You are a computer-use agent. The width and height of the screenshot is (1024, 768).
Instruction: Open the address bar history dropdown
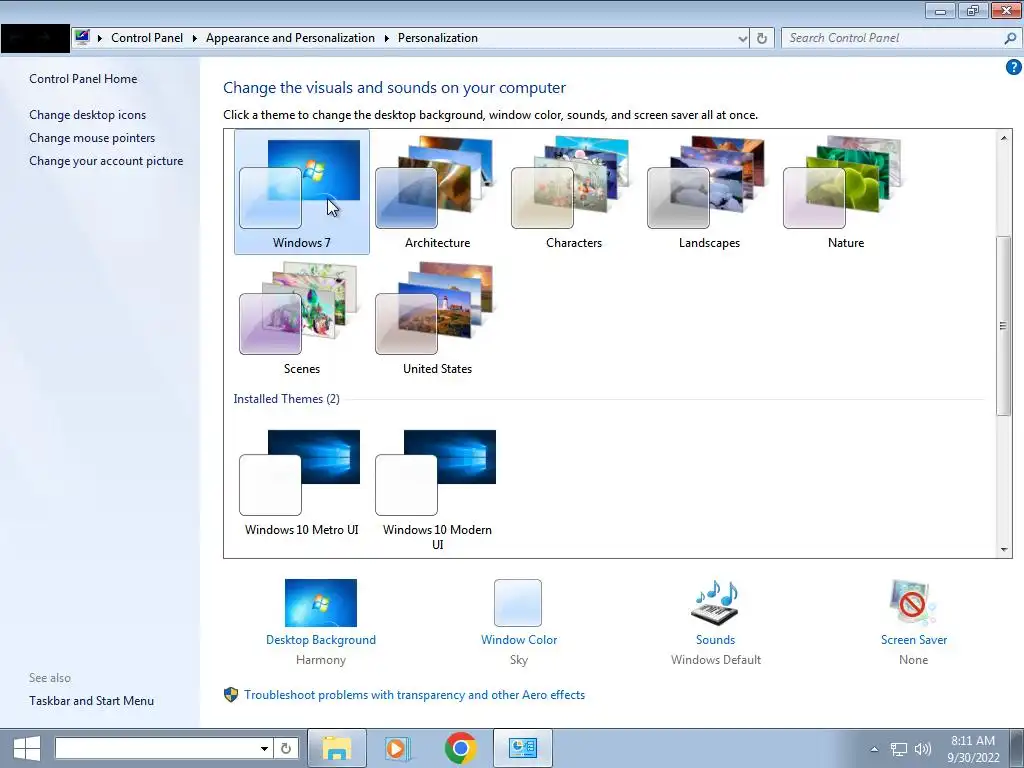743,39
